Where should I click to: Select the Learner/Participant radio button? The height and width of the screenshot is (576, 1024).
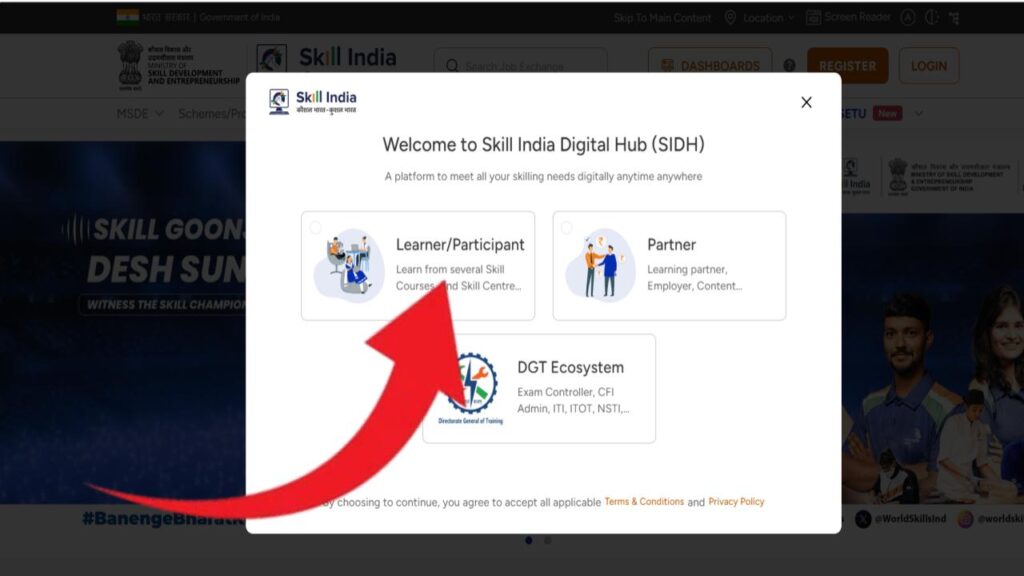tap(316, 226)
